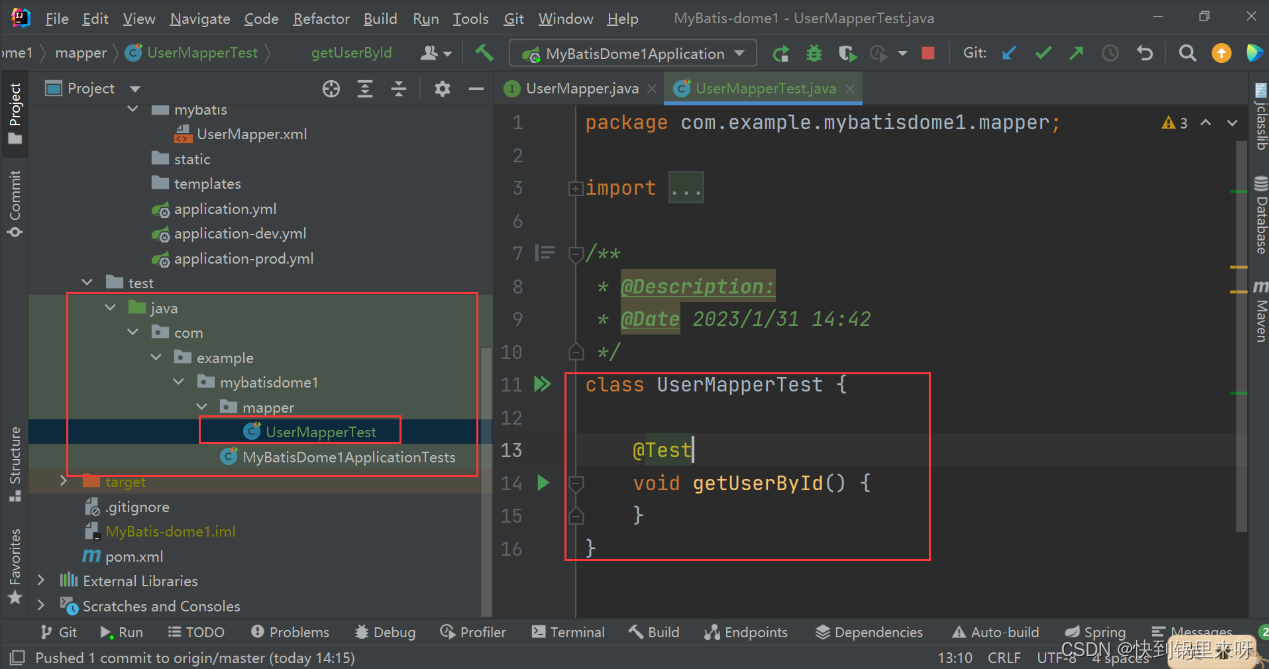Click the Build Project hammer icon
Image resolution: width=1269 pixels, height=669 pixels.
click(485, 53)
